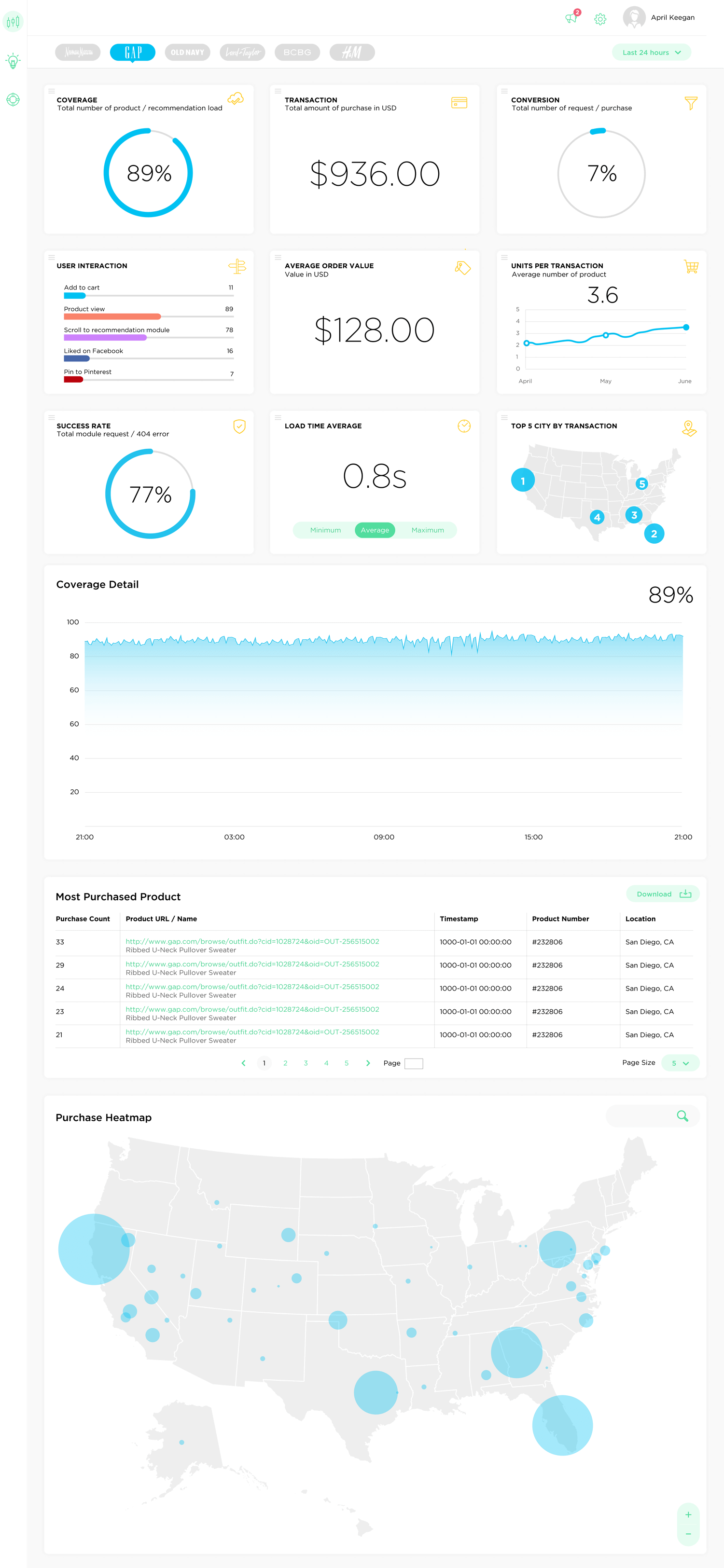Switch to the Lord & Taylor brand tab

click(242, 53)
